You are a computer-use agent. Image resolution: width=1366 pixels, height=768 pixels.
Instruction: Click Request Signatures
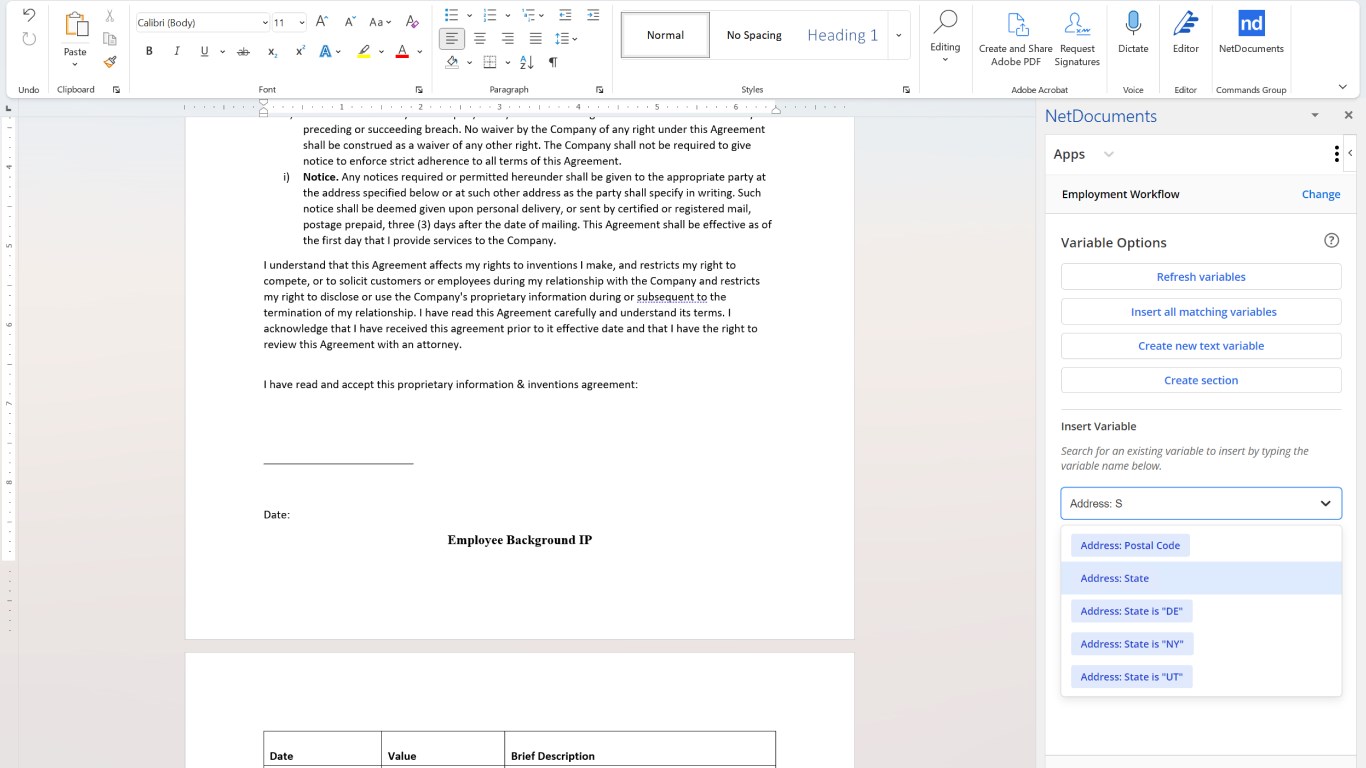click(1077, 39)
